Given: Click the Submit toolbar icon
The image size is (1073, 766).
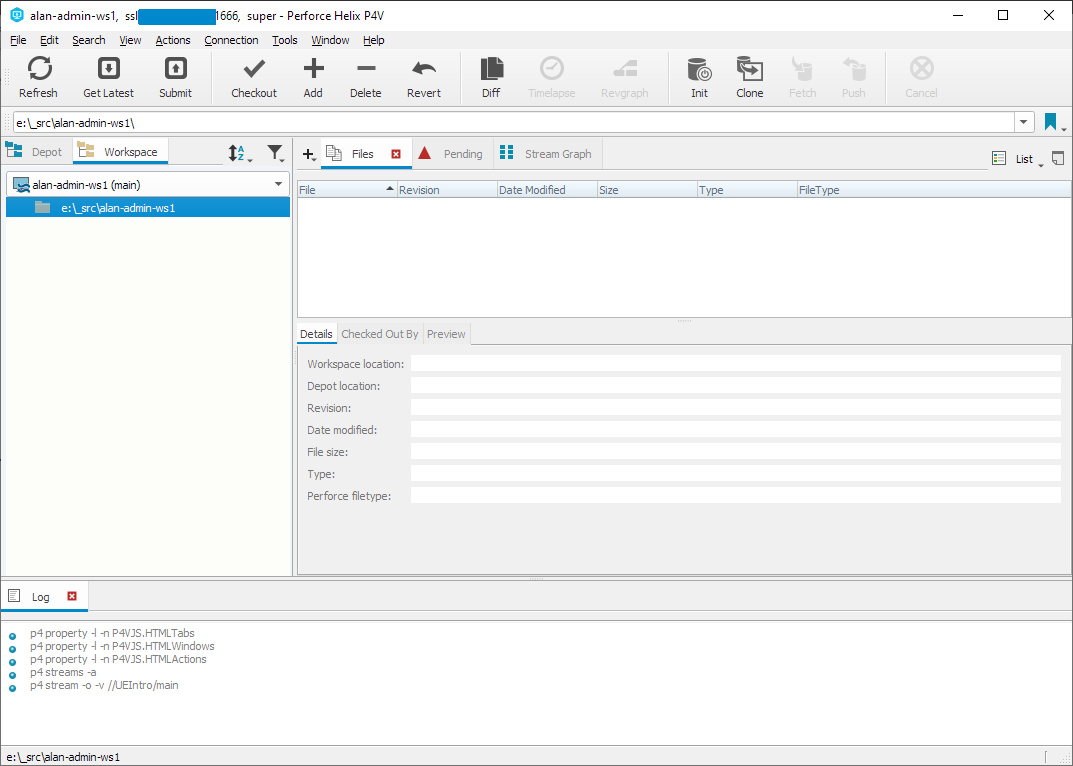Looking at the screenshot, I should (x=175, y=68).
